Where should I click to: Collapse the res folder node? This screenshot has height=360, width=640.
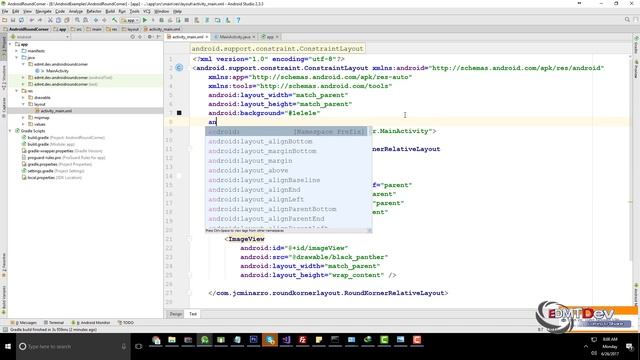point(17,91)
